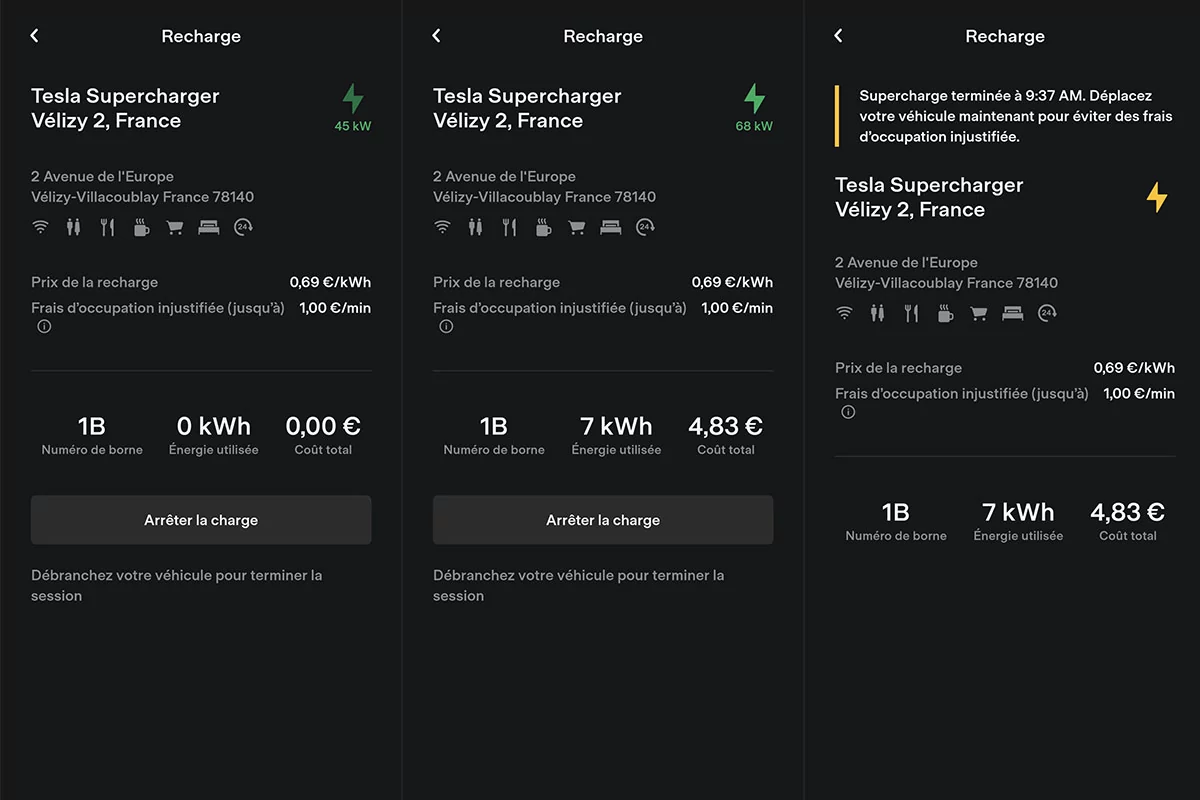Go back from the 45 kW Recharge screen
Image resolution: width=1200 pixels, height=800 pixels.
coord(34,36)
